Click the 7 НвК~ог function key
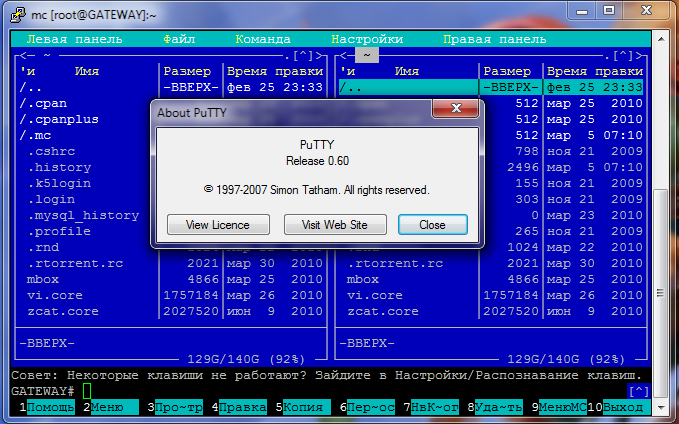The width and height of the screenshot is (679, 424). tap(431, 407)
